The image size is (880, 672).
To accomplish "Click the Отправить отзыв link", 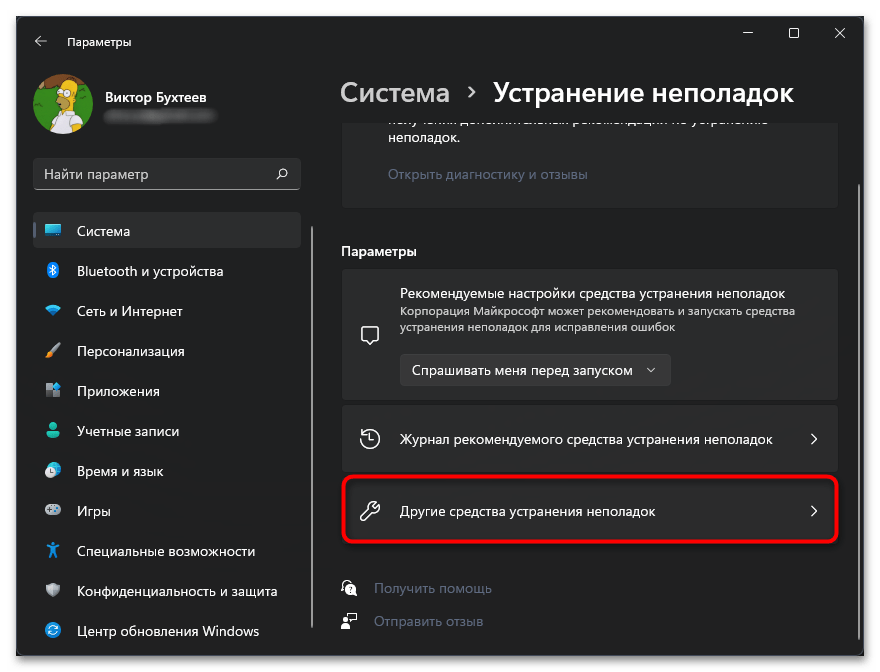I will tap(428, 621).
